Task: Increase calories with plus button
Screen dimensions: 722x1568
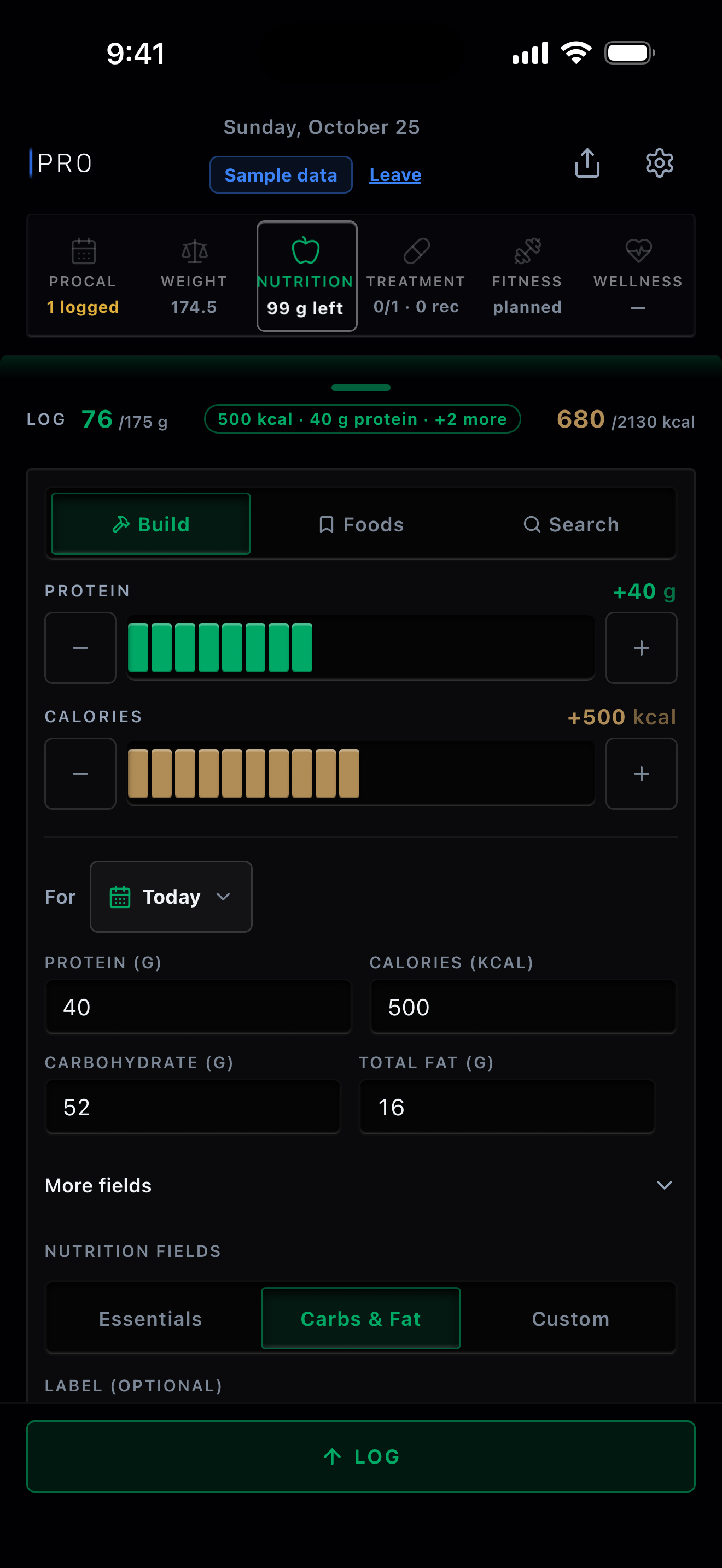Action: (x=641, y=774)
